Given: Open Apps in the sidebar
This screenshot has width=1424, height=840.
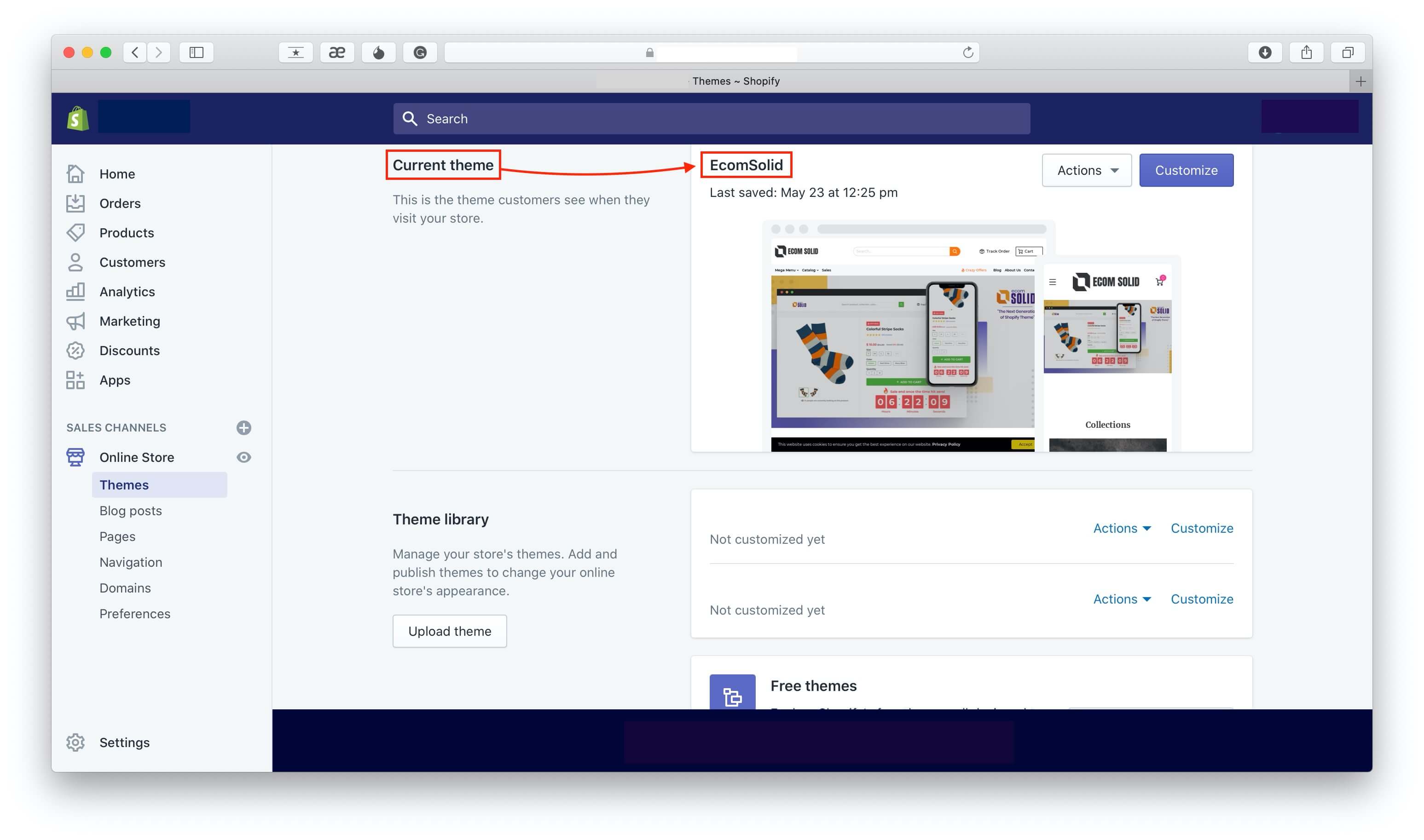Looking at the screenshot, I should coord(115,380).
